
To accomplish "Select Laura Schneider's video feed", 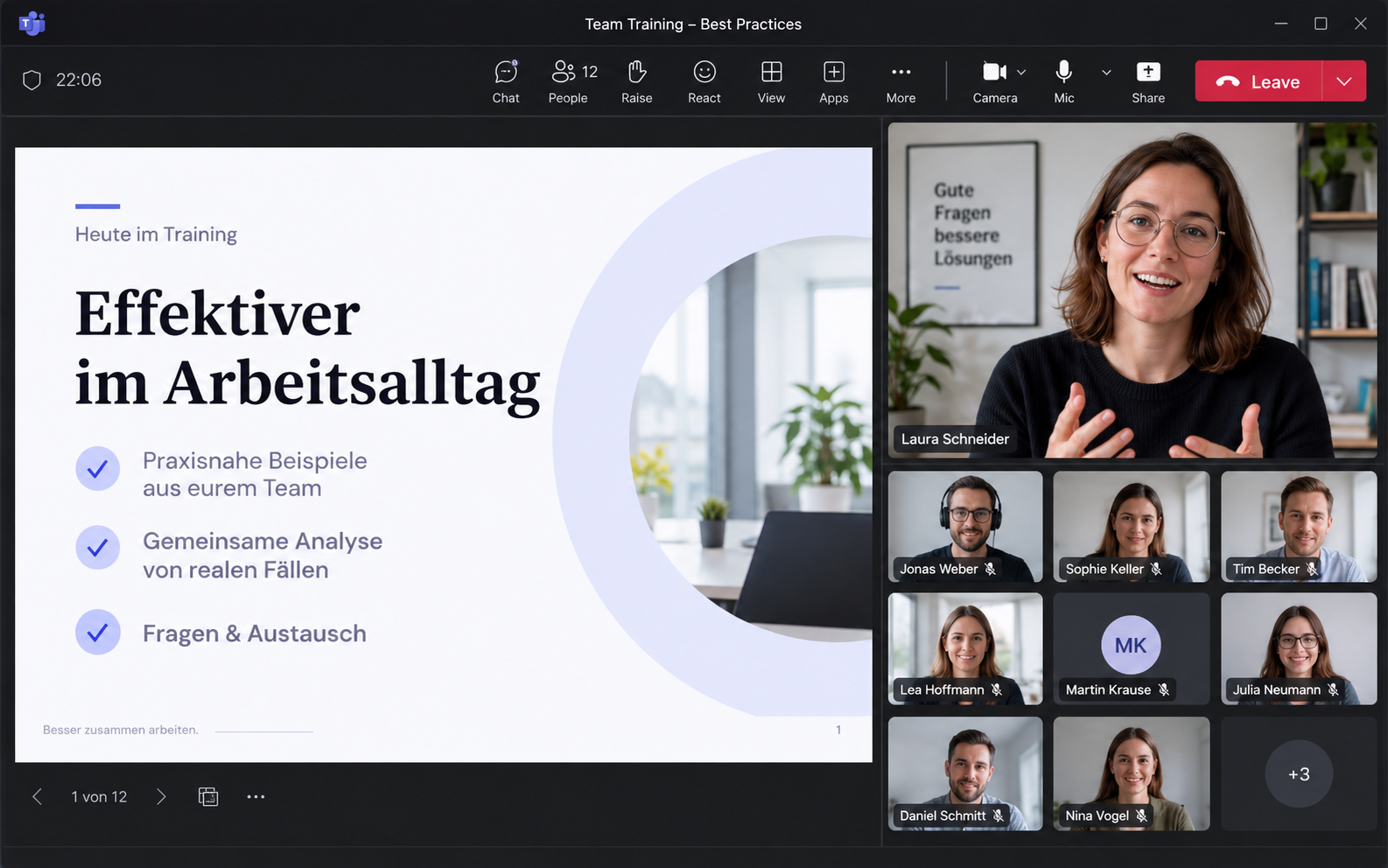I will pyautogui.click(x=1132, y=290).
